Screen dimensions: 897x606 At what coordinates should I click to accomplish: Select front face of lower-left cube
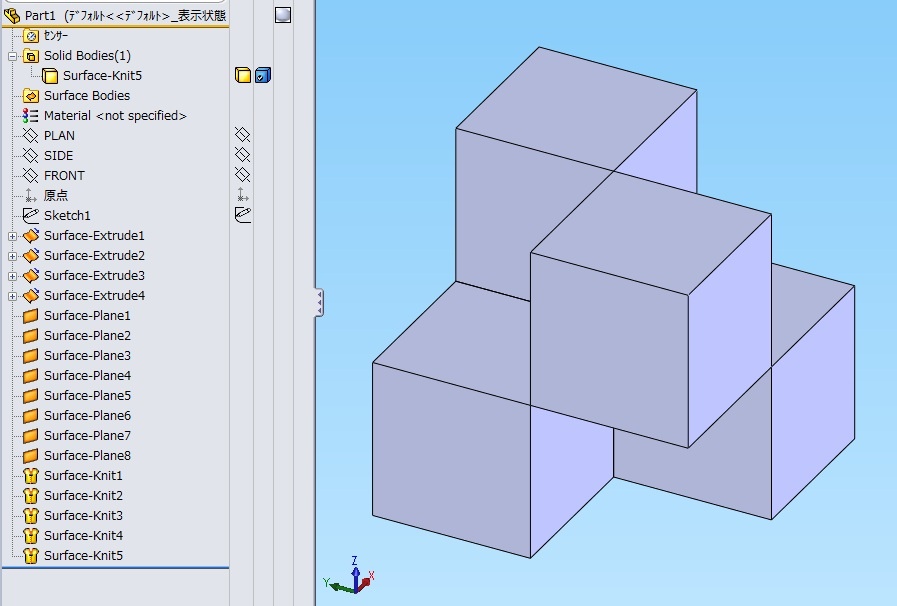451,461
